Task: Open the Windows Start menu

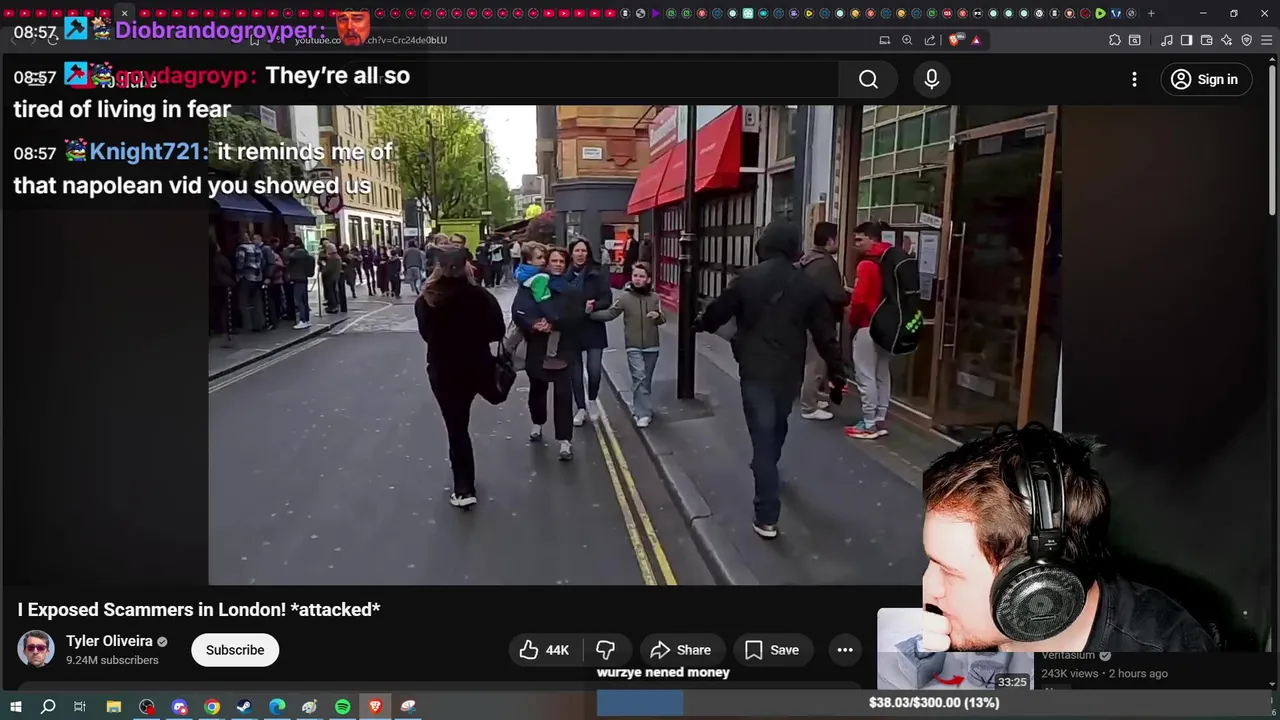Action: [15, 707]
